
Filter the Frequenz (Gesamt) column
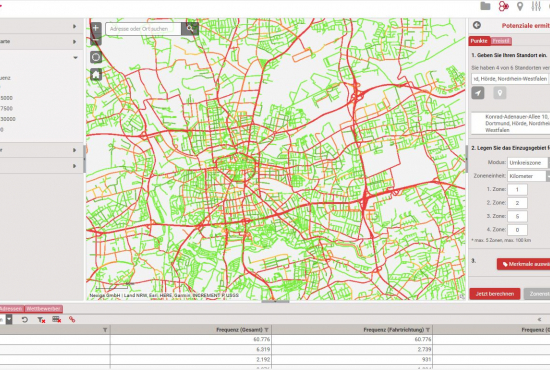(x=267, y=330)
